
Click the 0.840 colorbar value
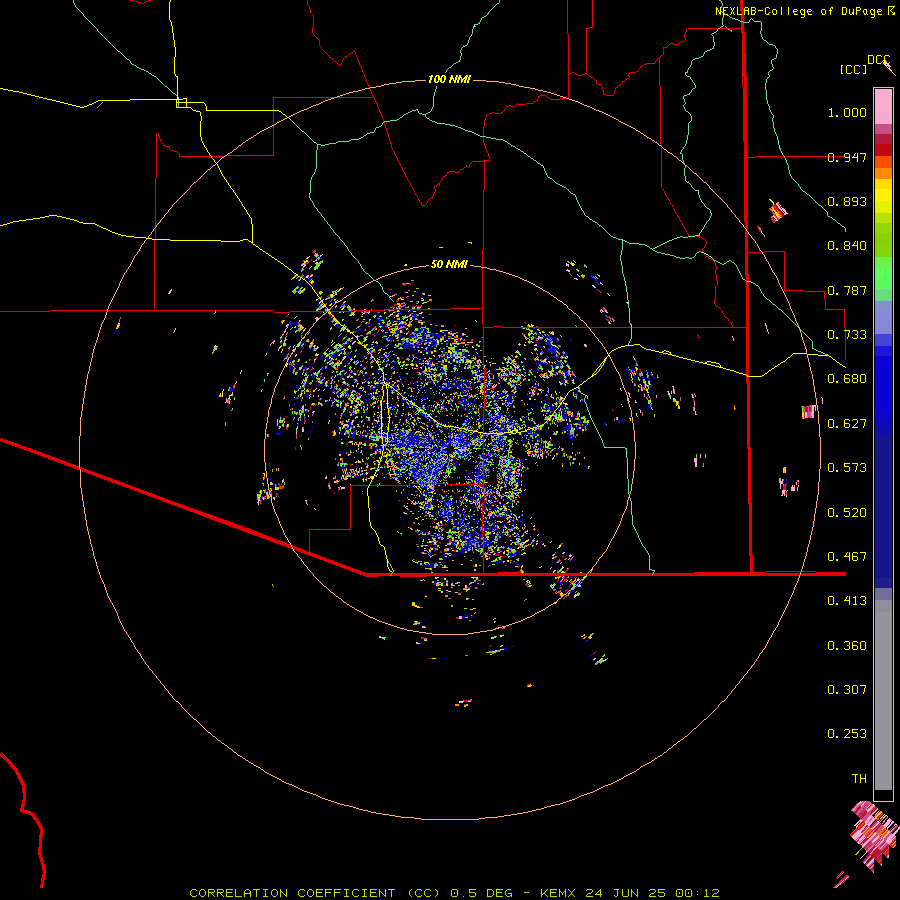tap(847, 246)
